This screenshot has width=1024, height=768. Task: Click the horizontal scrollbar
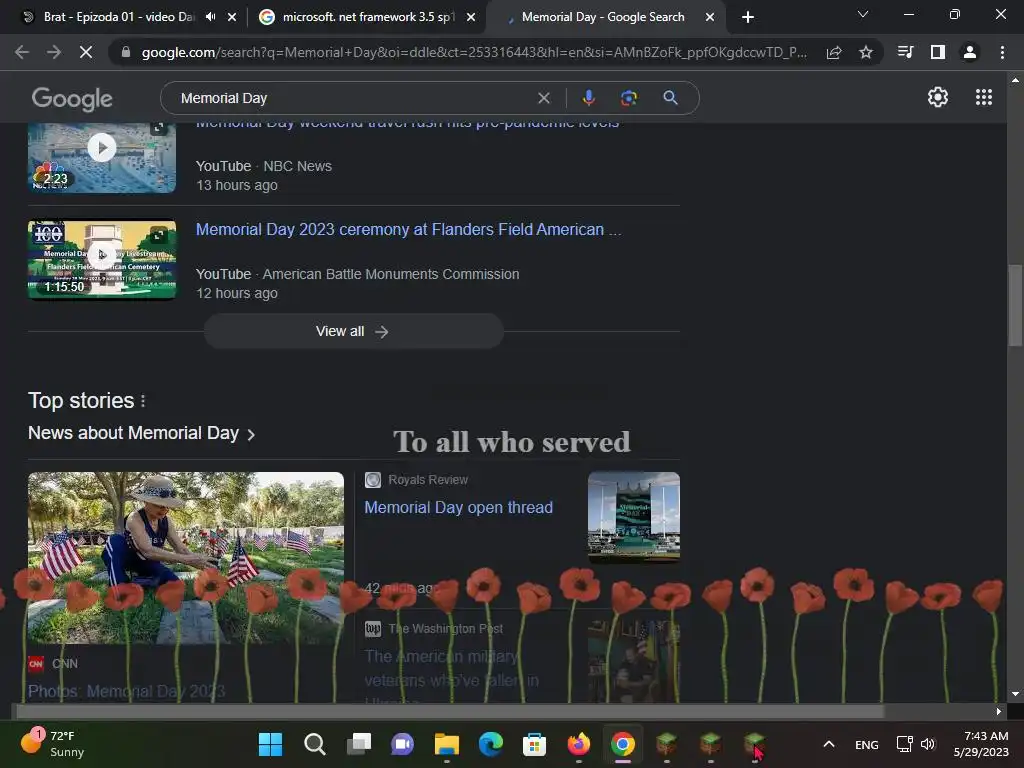coord(449,711)
